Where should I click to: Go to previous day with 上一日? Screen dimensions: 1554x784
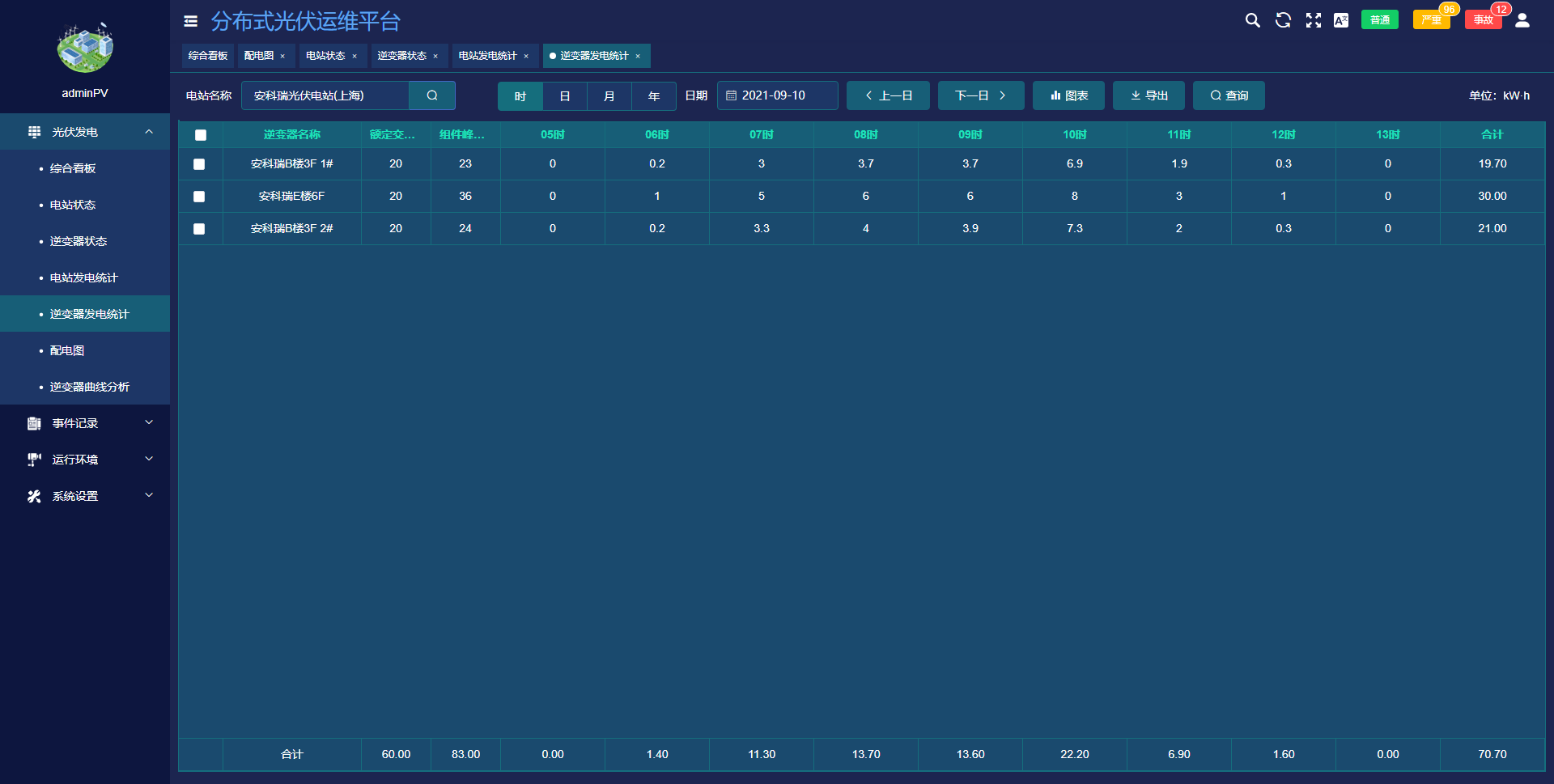[x=888, y=95]
